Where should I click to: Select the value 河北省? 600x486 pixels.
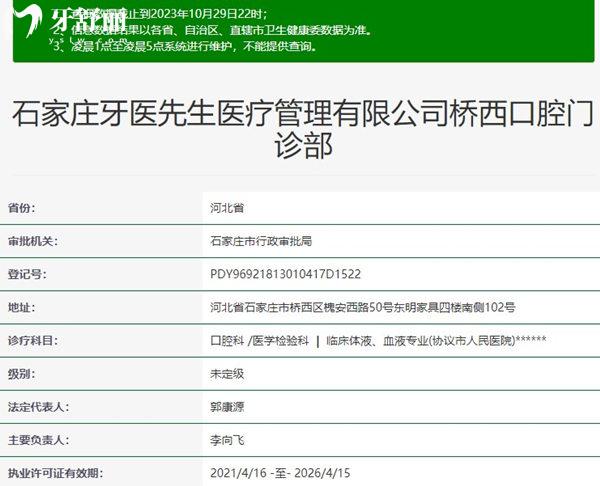pyautogui.click(x=227, y=208)
